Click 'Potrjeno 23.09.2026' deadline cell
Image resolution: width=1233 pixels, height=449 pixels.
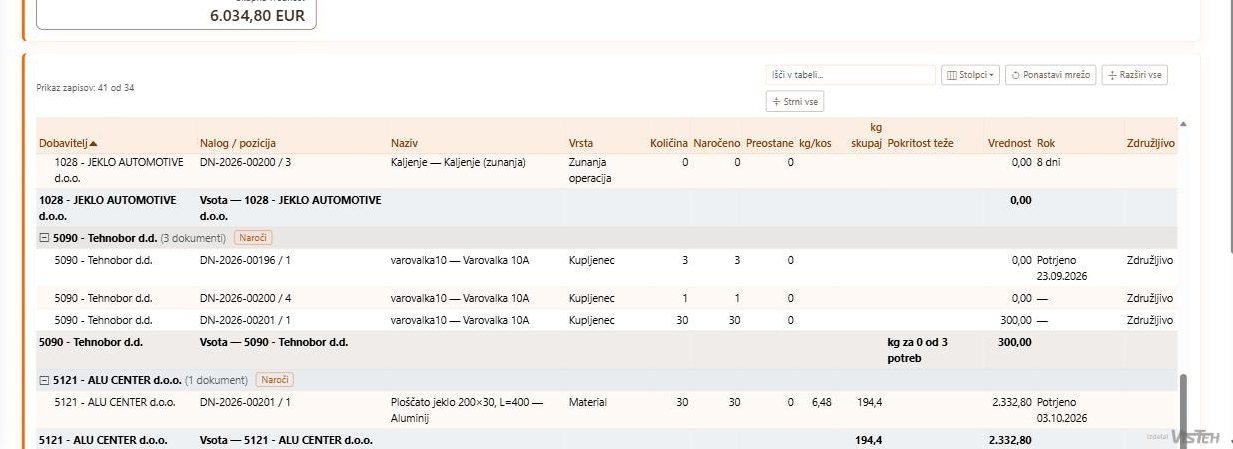point(1063,268)
